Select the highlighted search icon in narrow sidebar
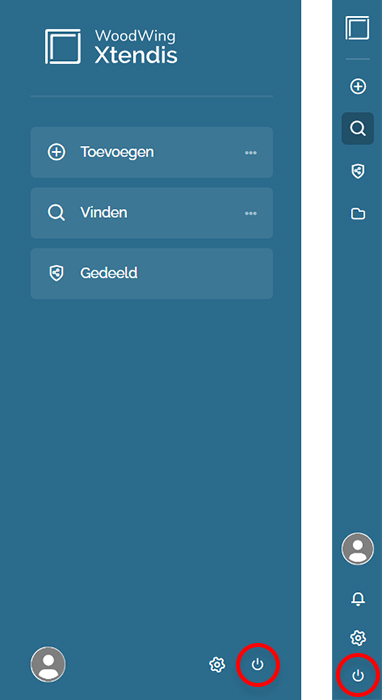The height and width of the screenshot is (700, 382). (x=358, y=129)
